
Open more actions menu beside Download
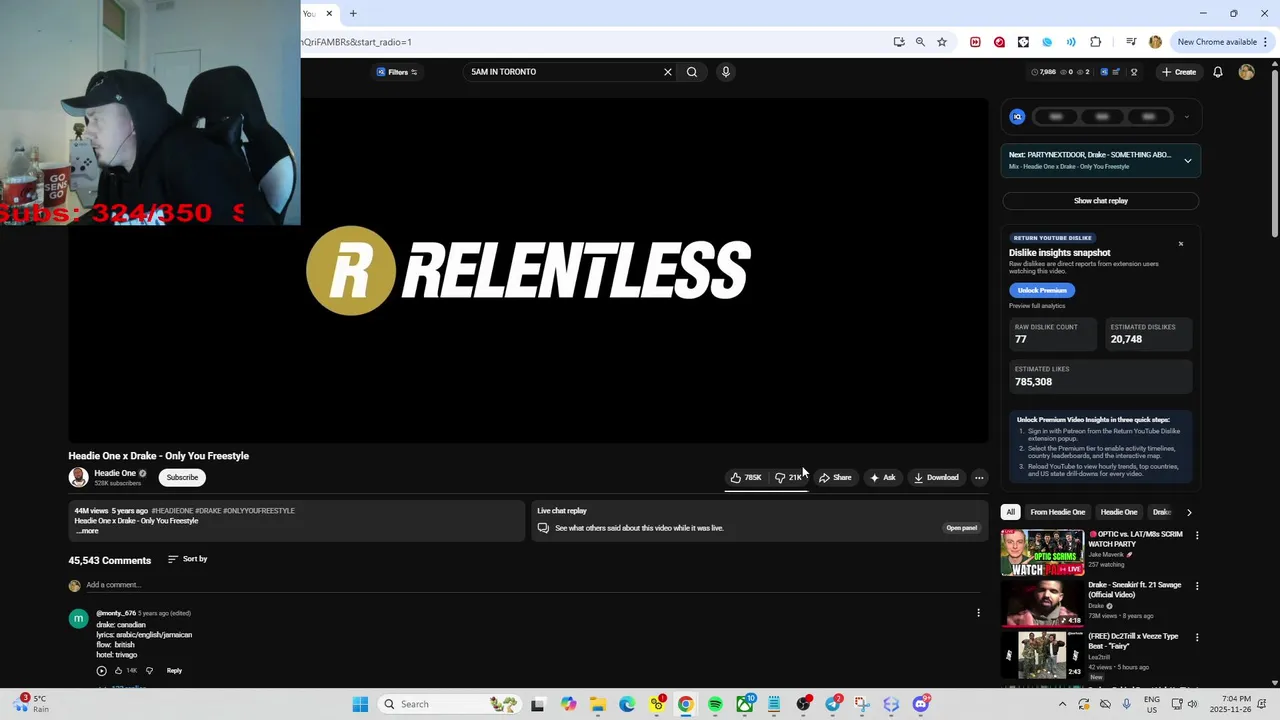(x=979, y=478)
